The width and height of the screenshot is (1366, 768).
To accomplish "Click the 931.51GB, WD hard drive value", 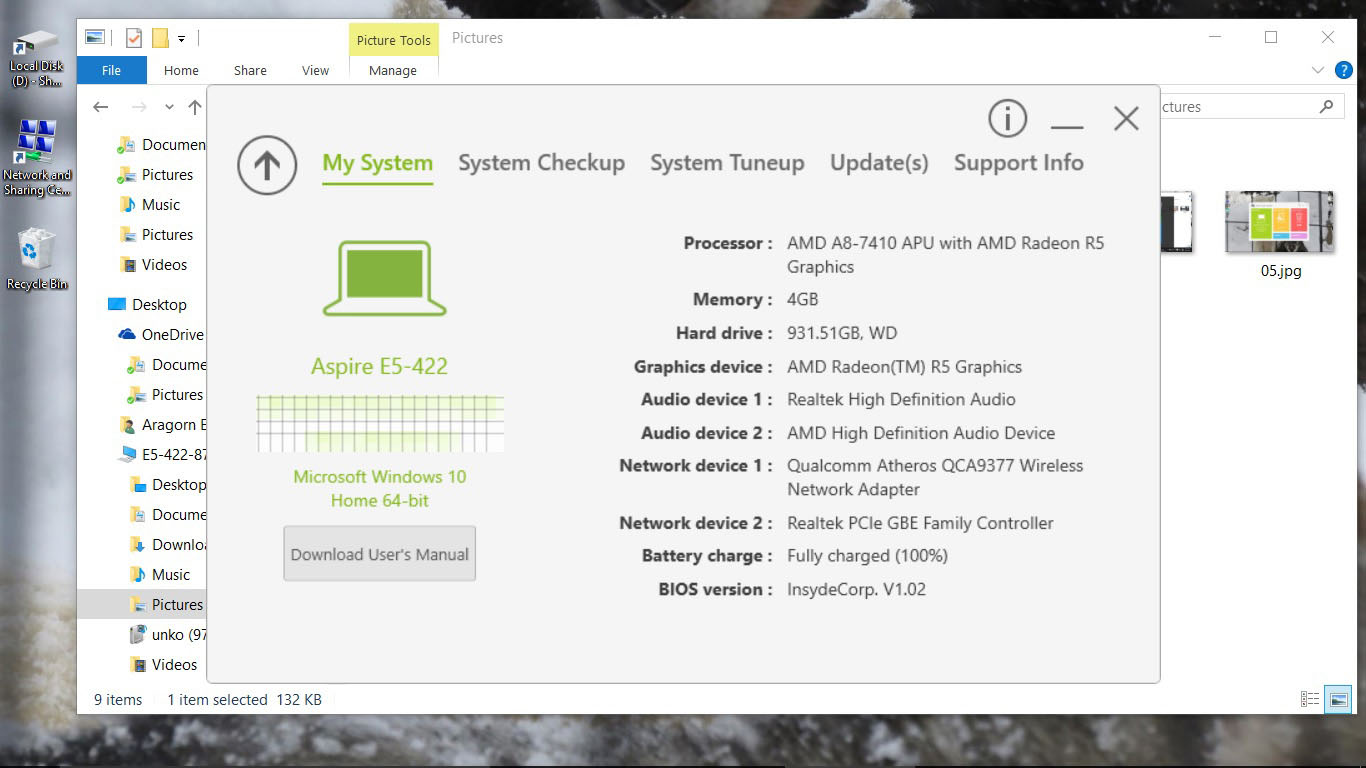I will click(842, 333).
